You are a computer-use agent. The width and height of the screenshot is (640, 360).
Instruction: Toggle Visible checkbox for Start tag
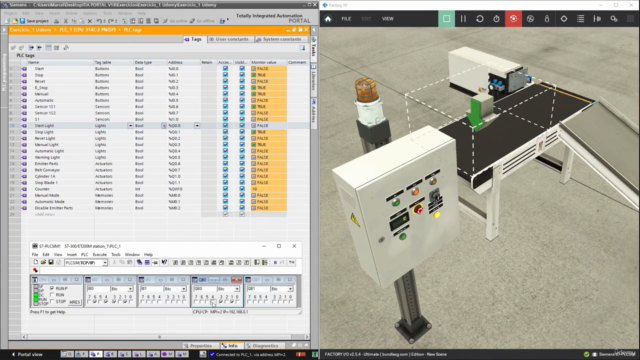click(242, 69)
